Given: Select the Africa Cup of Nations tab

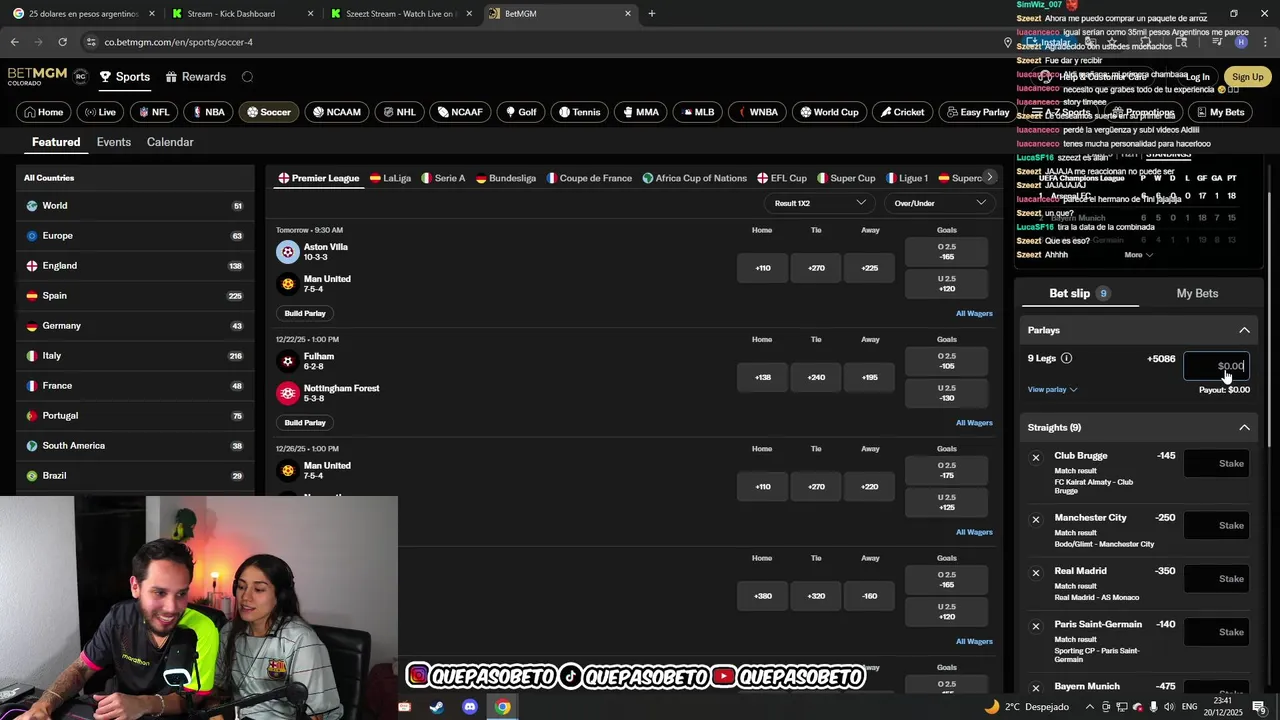Looking at the screenshot, I should tap(694, 178).
